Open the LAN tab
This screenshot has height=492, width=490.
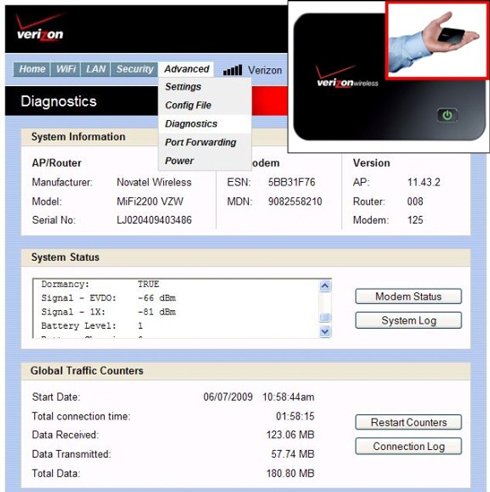click(x=96, y=69)
